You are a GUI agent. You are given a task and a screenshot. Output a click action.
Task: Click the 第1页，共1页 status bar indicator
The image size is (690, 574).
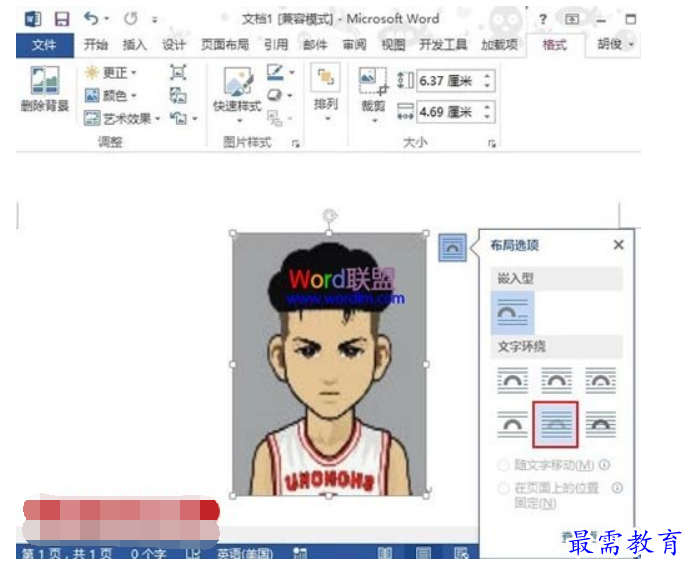(x=67, y=553)
